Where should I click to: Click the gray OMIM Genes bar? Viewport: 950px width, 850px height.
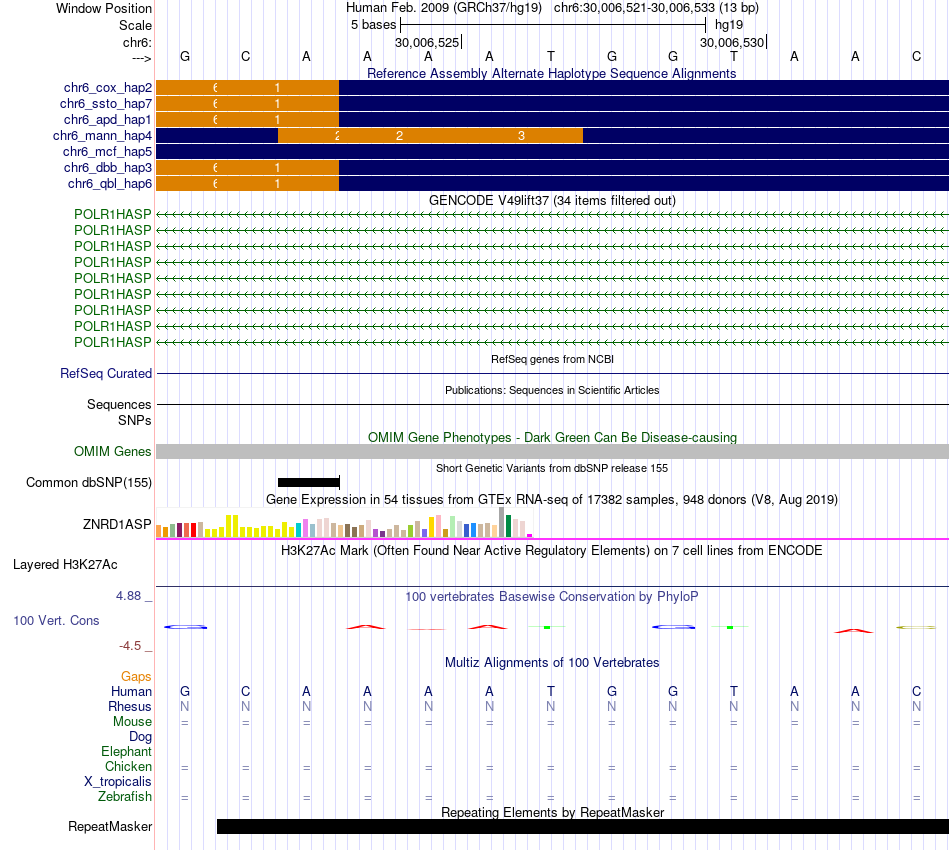point(553,451)
